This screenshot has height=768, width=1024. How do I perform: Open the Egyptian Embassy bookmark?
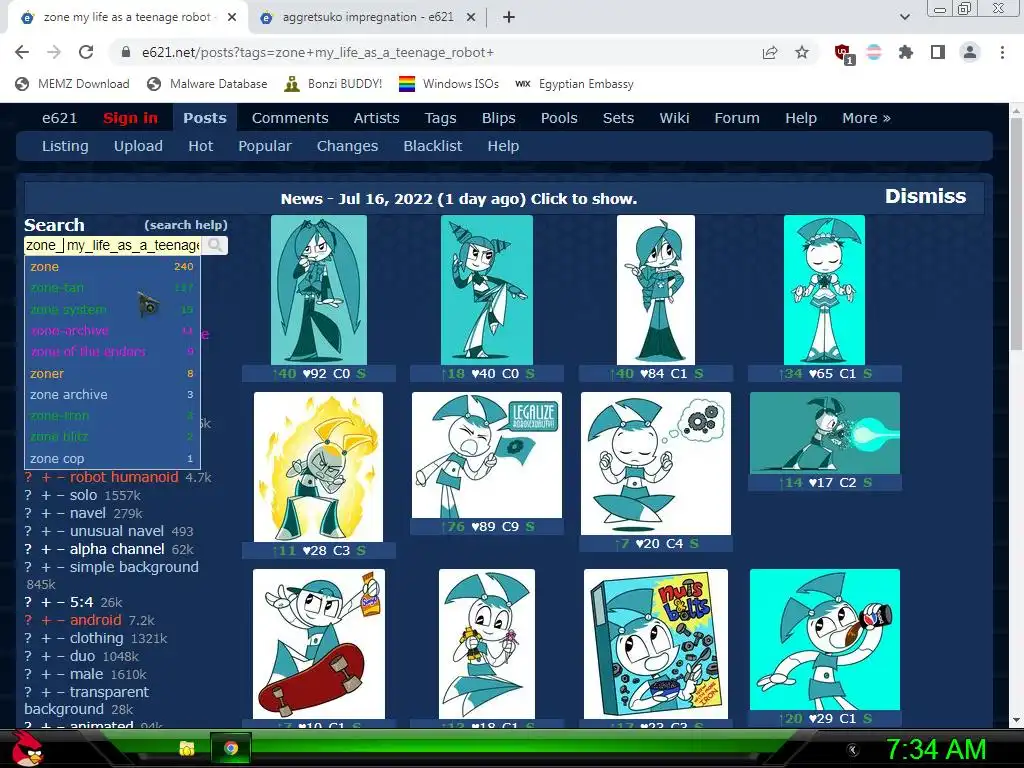tap(574, 84)
